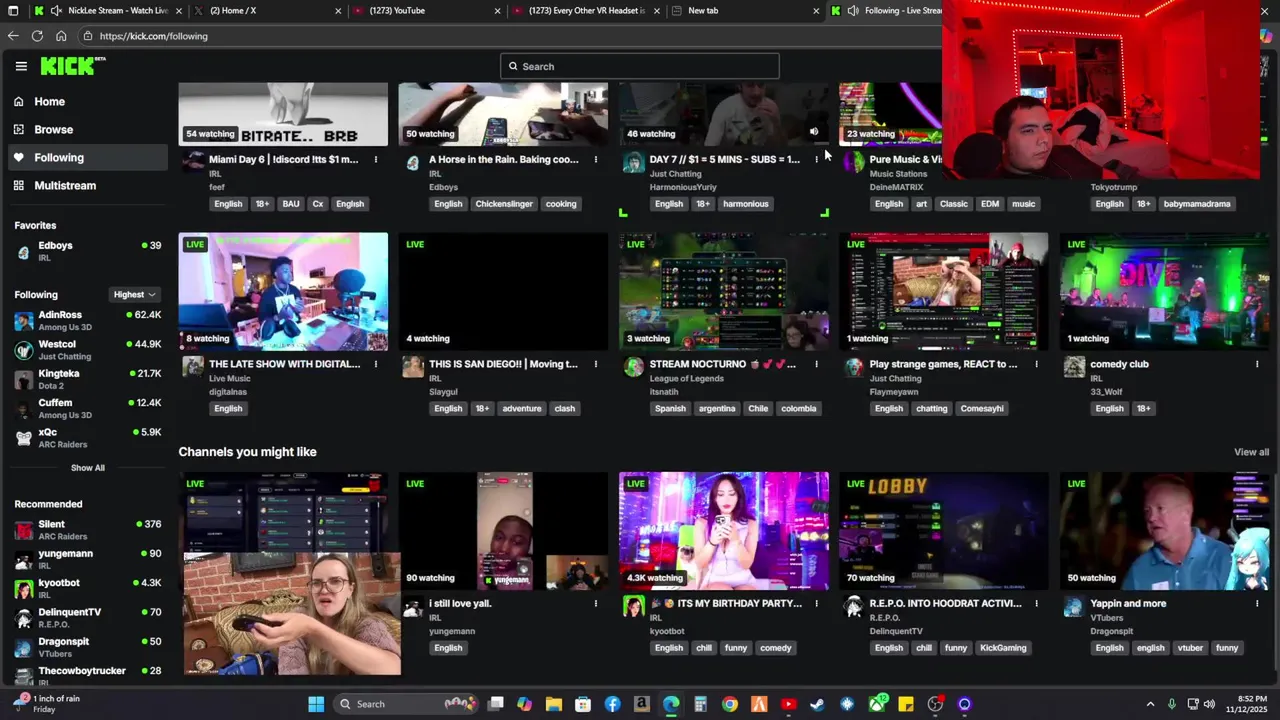Open options menu for STREAM NOCTURNO
1280x720 pixels.
tap(816, 364)
